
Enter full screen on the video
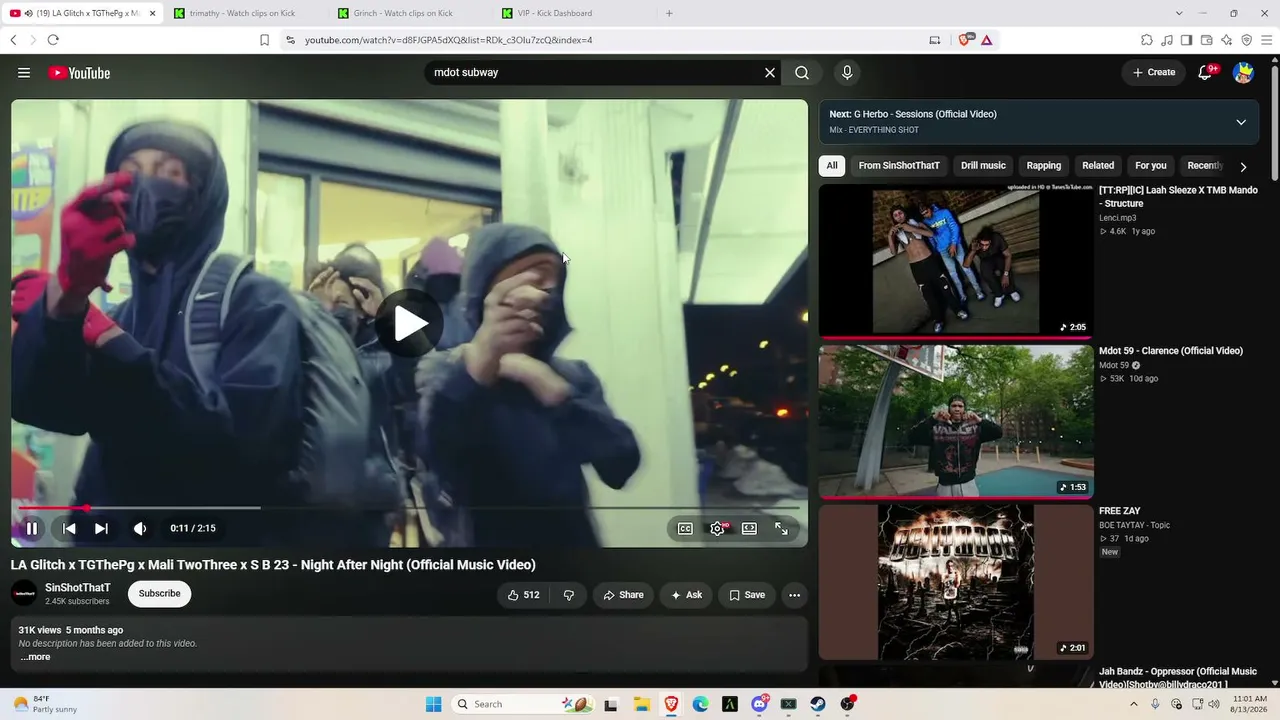(781, 529)
